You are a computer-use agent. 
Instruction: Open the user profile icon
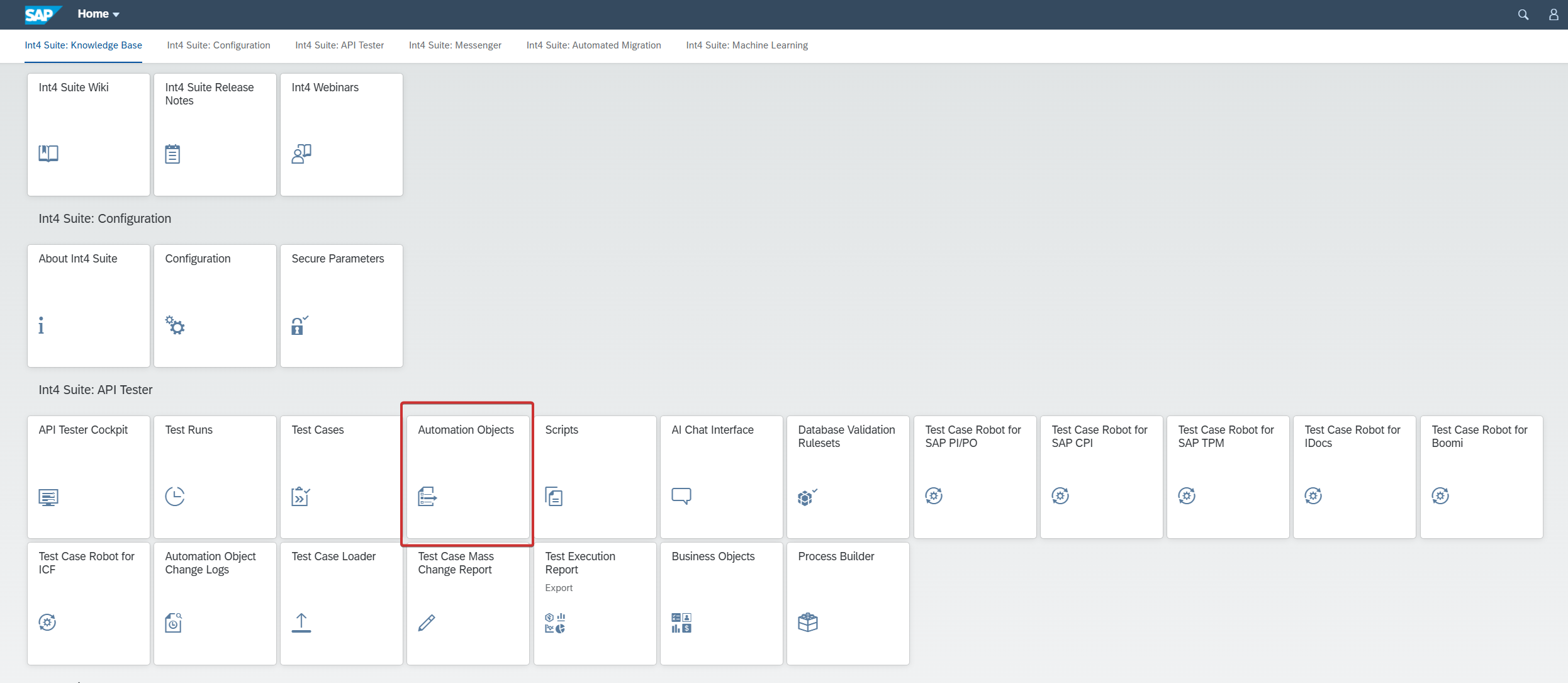point(1554,14)
